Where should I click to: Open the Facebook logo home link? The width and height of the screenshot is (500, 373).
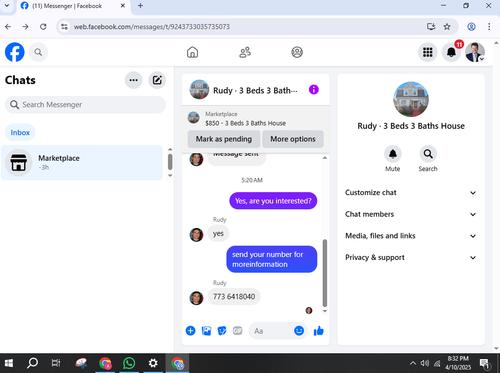click(15, 52)
